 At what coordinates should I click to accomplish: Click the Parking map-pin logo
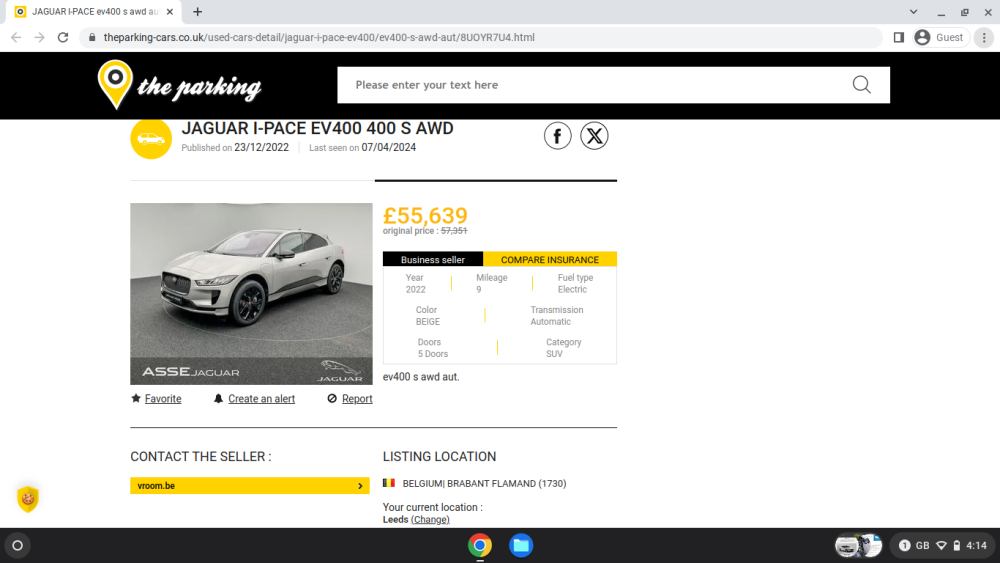(x=115, y=84)
